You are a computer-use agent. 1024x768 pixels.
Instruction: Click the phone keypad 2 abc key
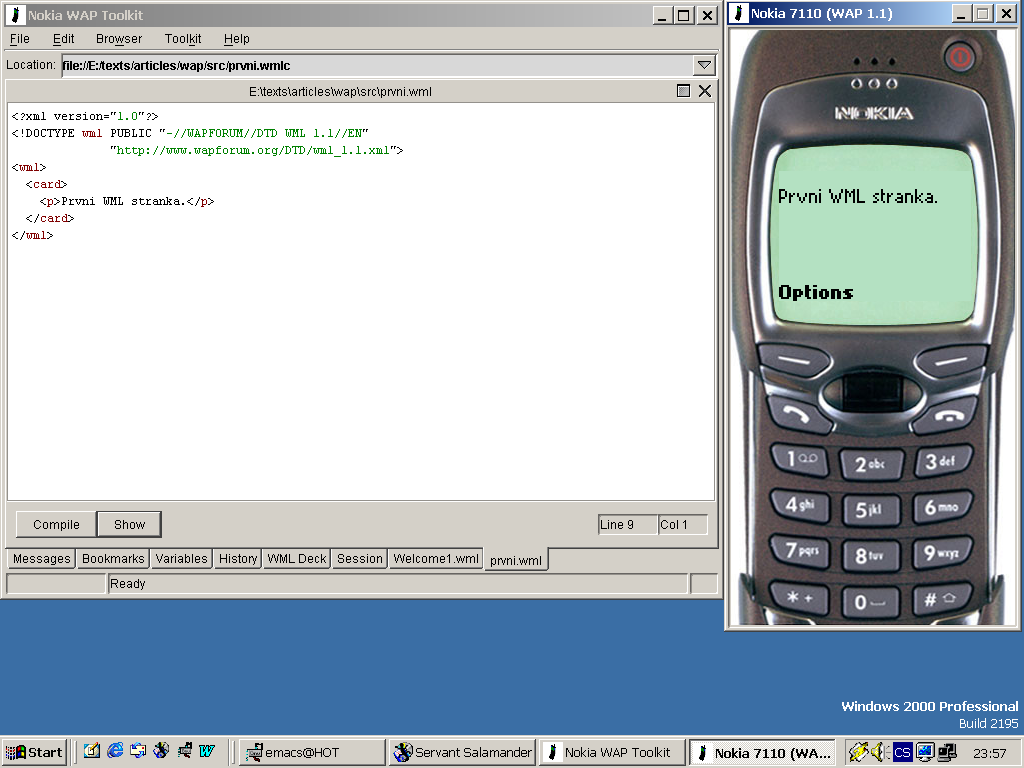click(871, 464)
